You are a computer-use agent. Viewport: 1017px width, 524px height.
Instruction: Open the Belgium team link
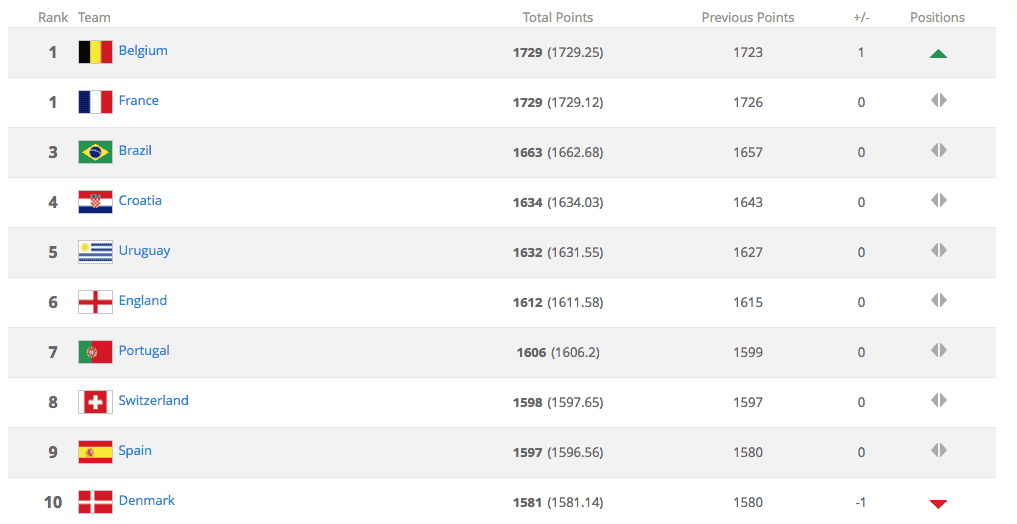[x=143, y=51]
